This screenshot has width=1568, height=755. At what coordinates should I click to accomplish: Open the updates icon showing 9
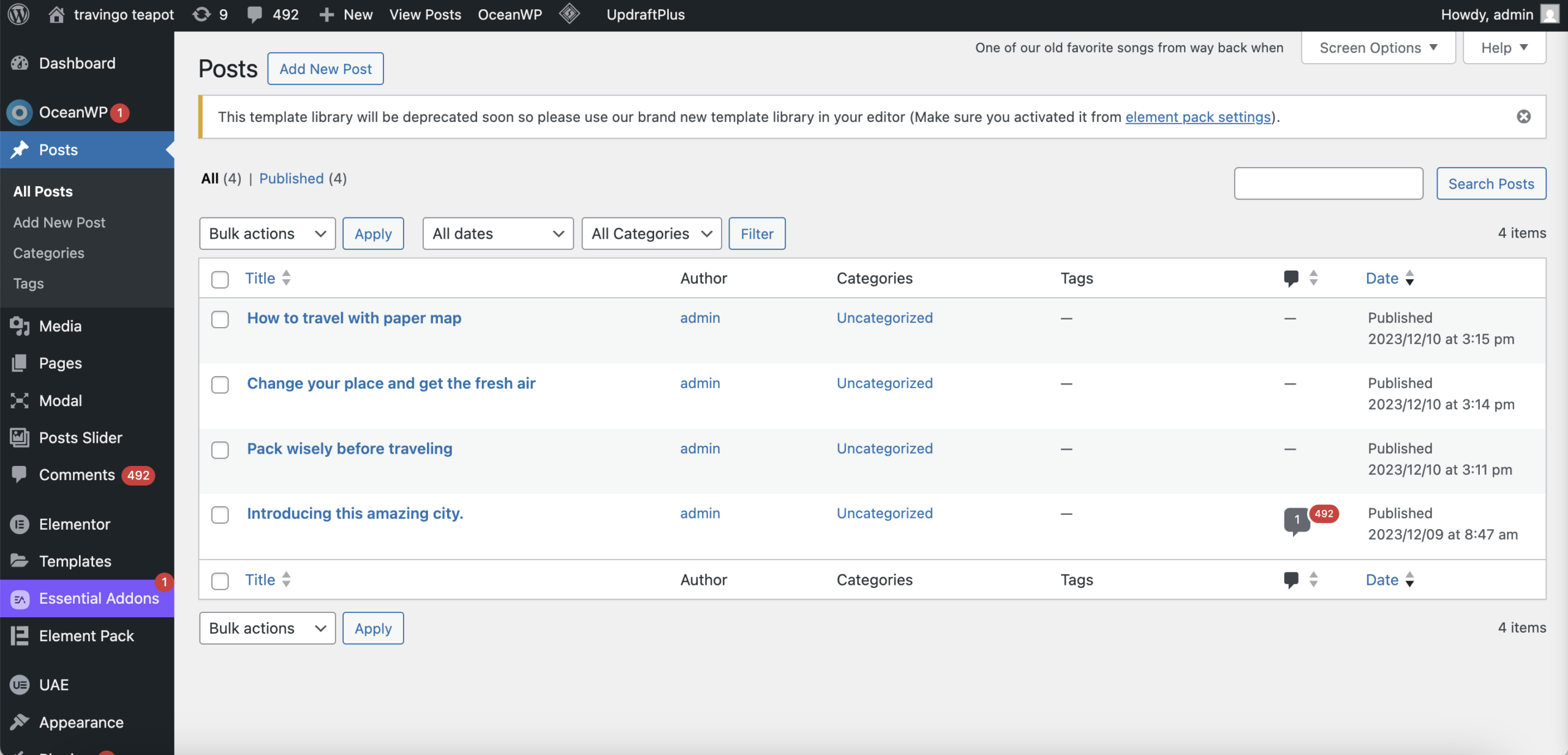(202, 14)
